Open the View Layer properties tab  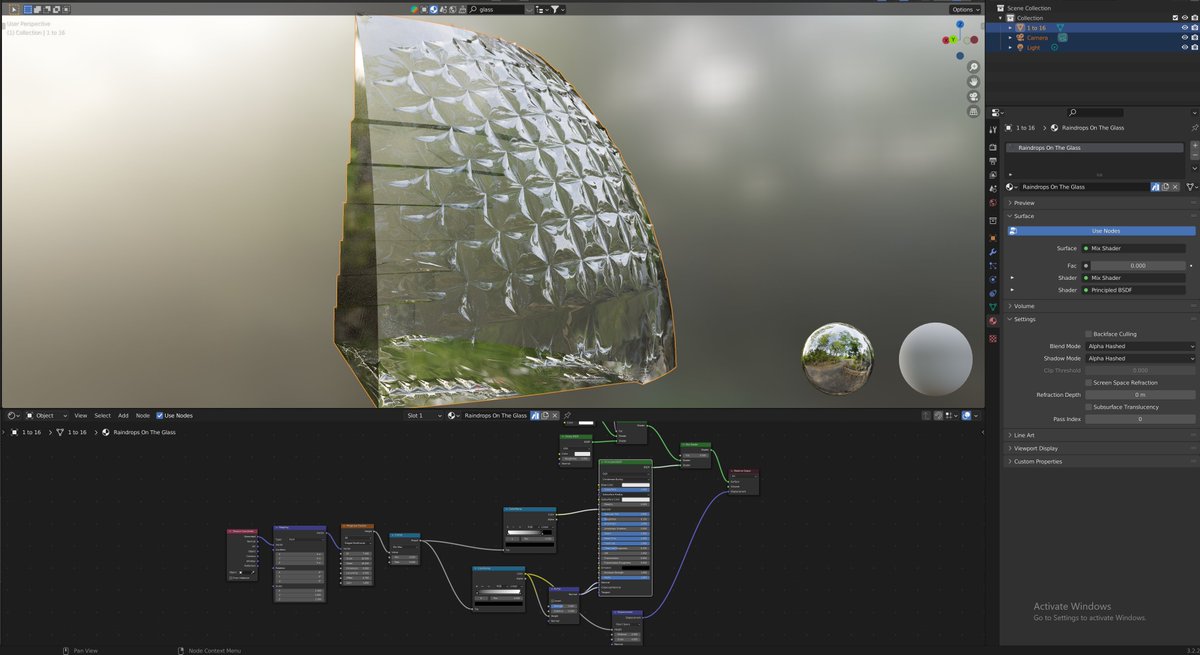(993, 174)
